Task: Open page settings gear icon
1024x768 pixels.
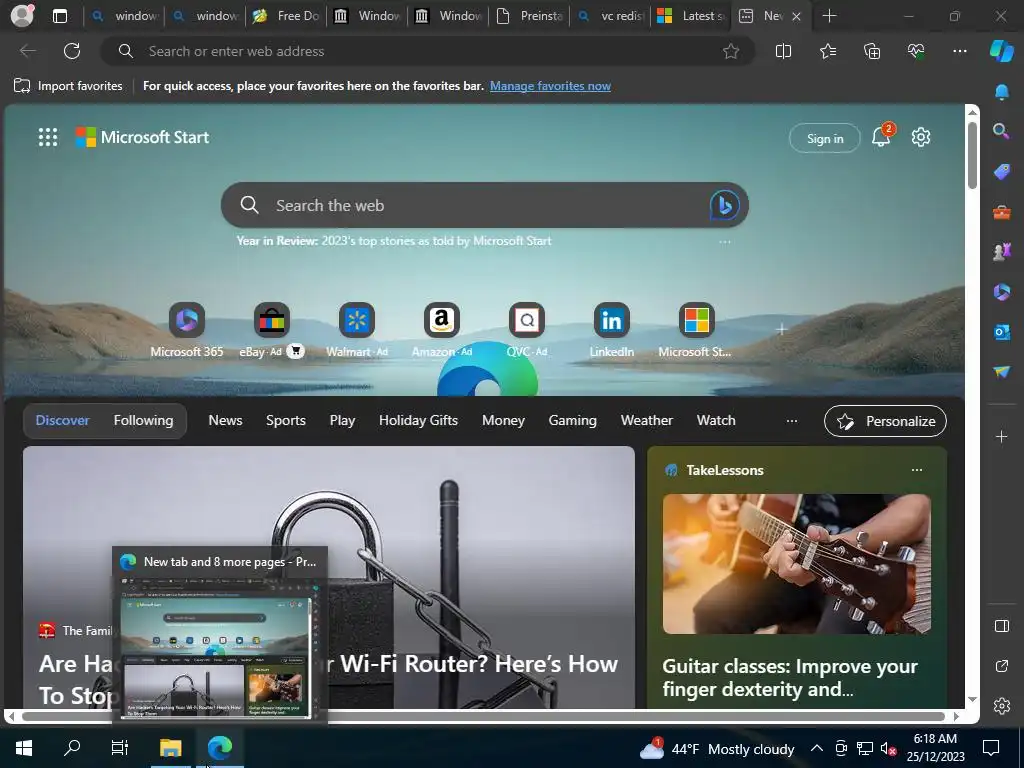Action: tap(921, 137)
